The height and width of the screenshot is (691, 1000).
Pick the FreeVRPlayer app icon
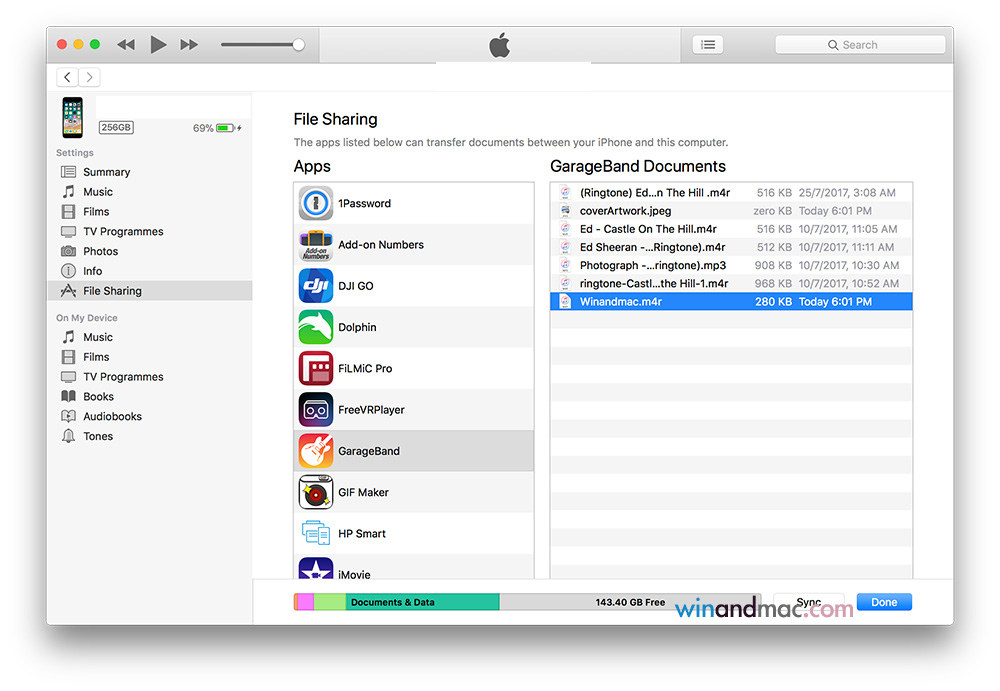(316, 410)
